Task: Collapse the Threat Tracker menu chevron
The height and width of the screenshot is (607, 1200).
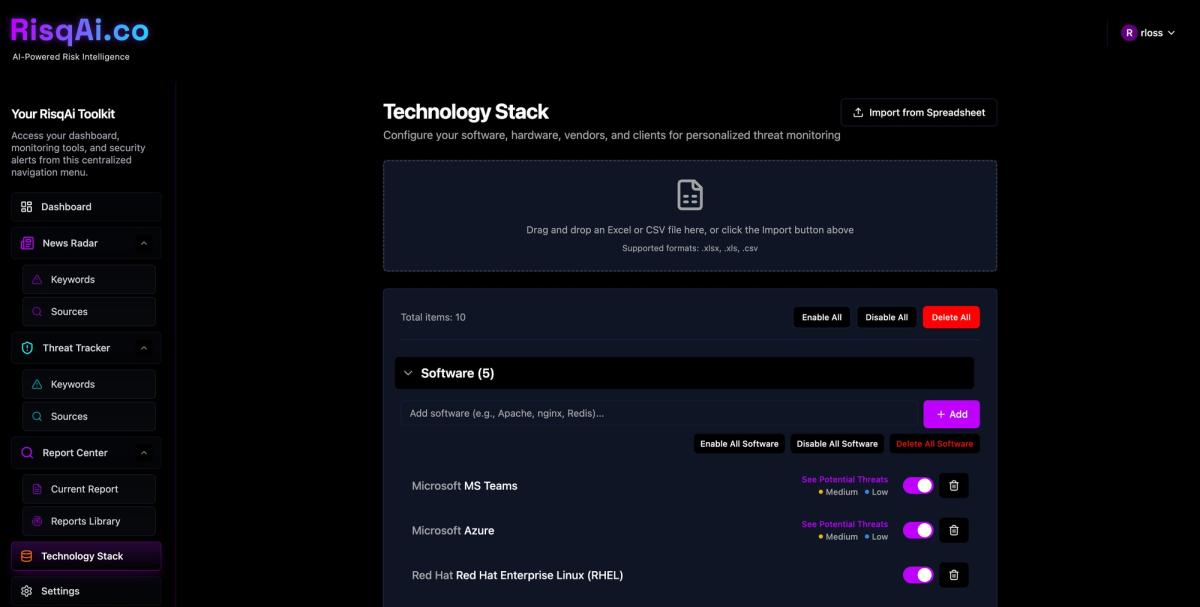Action: [x=144, y=348]
